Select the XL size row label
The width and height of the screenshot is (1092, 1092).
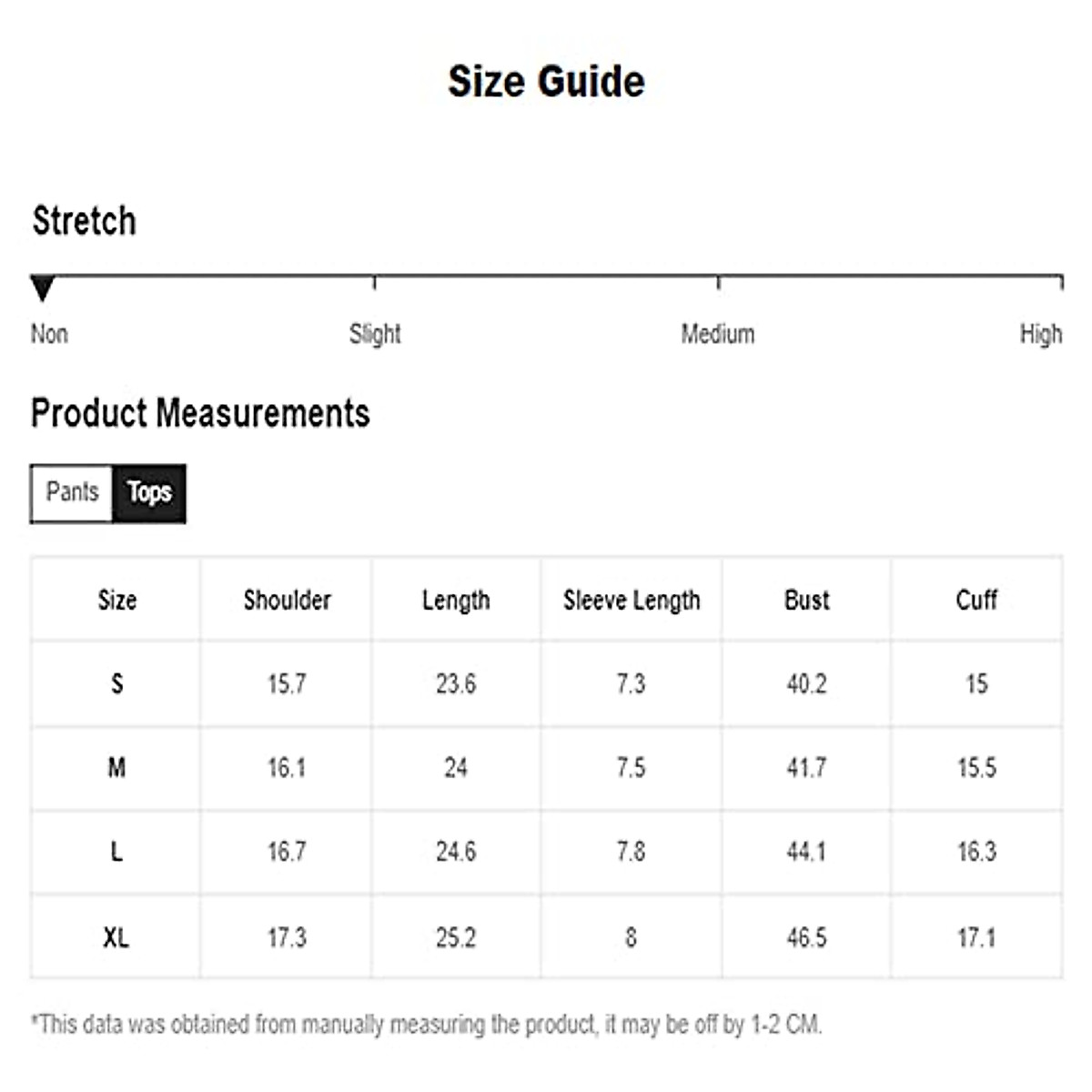pos(116,937)
